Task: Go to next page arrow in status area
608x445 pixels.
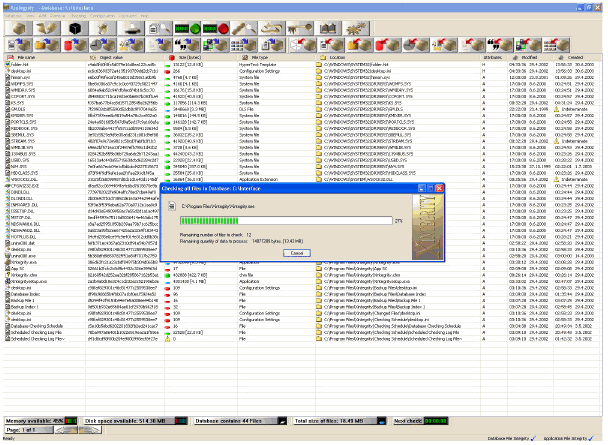Action: pos(90,430)
